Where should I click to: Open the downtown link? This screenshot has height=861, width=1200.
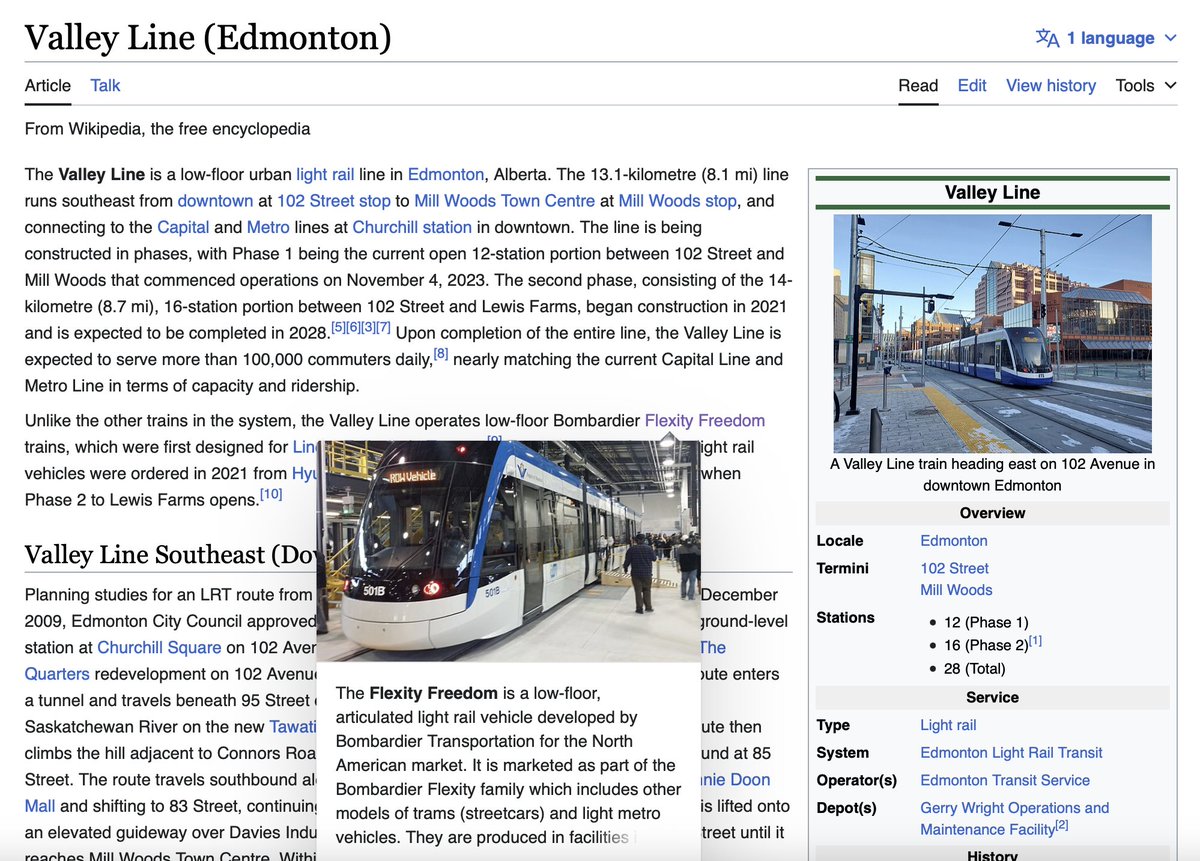tap(215, 200)
